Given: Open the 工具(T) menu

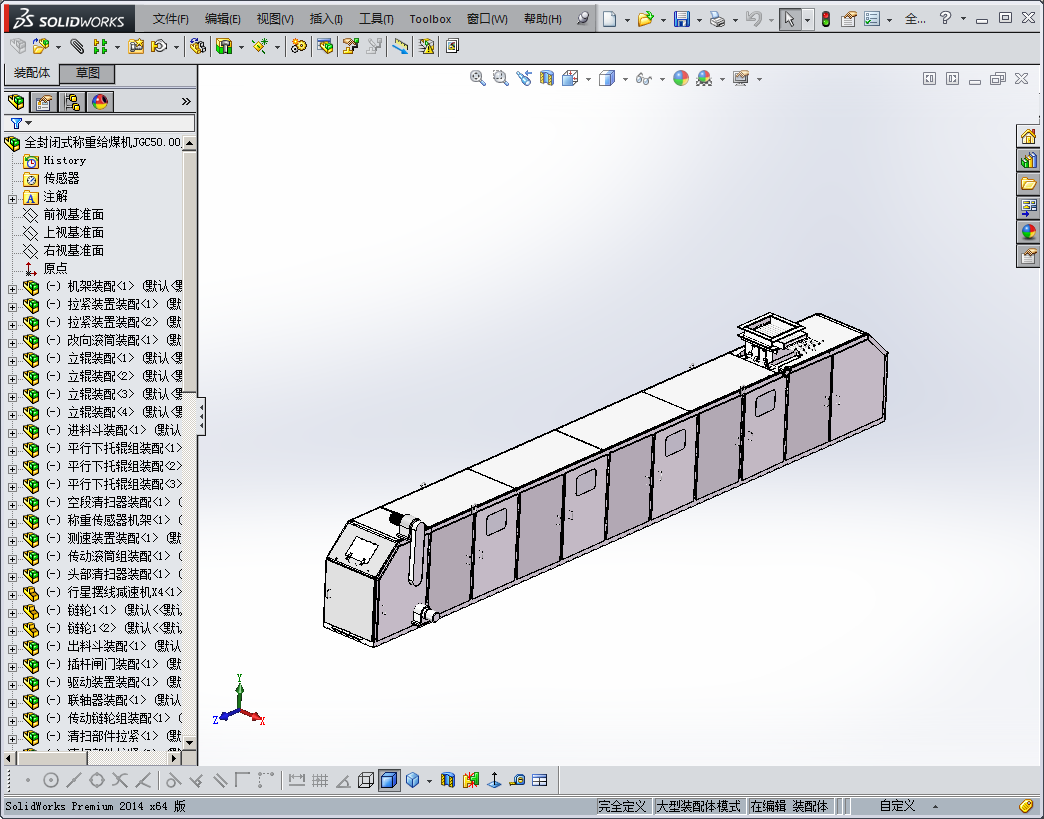Looking at the screenshot, I should point(376,19).
